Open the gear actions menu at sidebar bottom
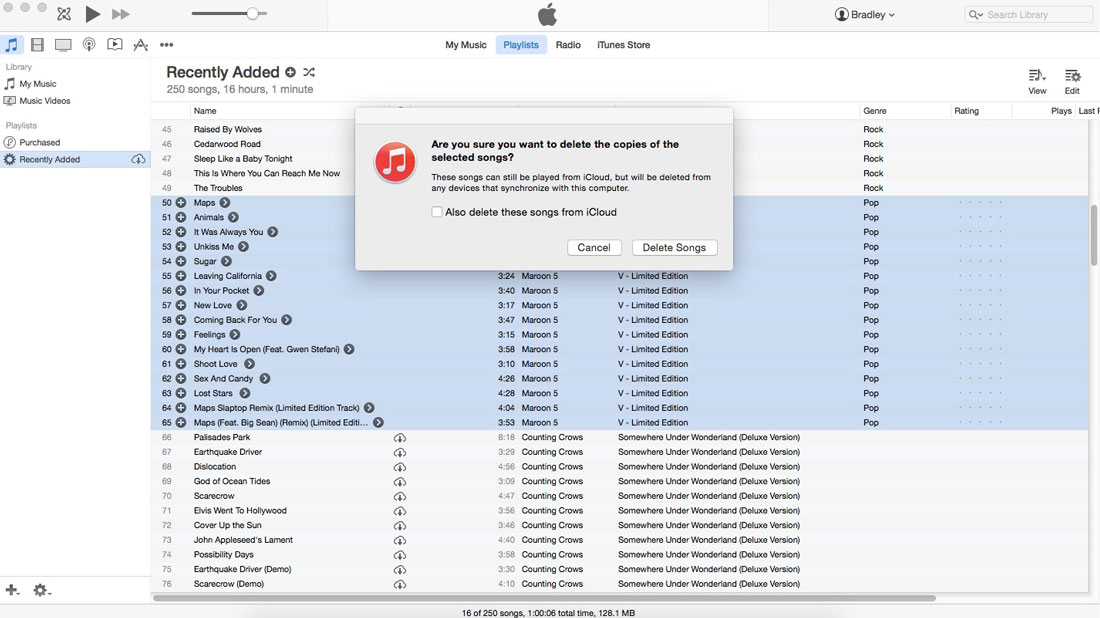Screen dimensions: 1100x618 (x=41, y=591)
